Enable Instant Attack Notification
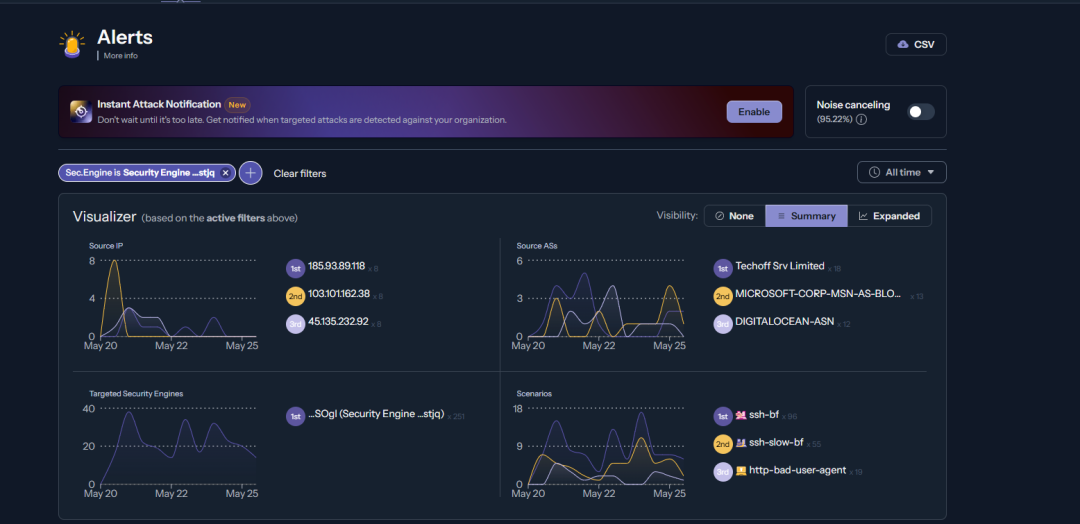Screen dimensions: 1080x524 click(x=754, y=111)
